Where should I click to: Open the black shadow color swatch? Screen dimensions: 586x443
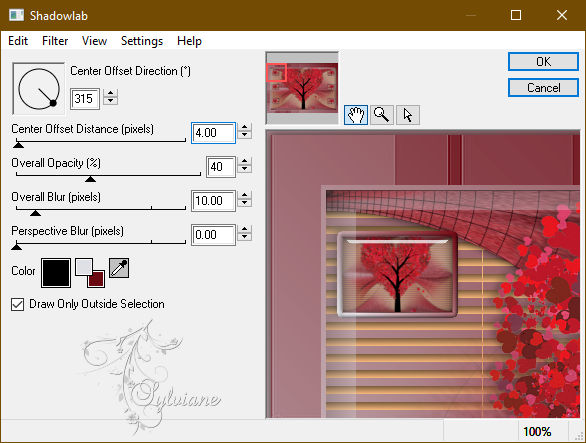[56, 273]
